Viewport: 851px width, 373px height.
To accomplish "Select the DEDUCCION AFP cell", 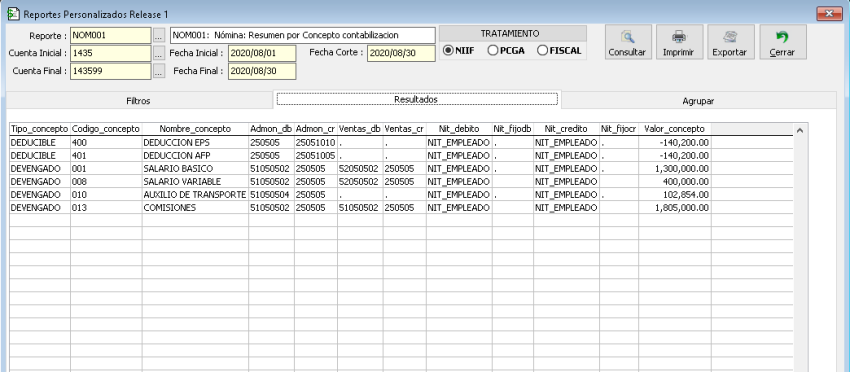I will pos(195,155).
